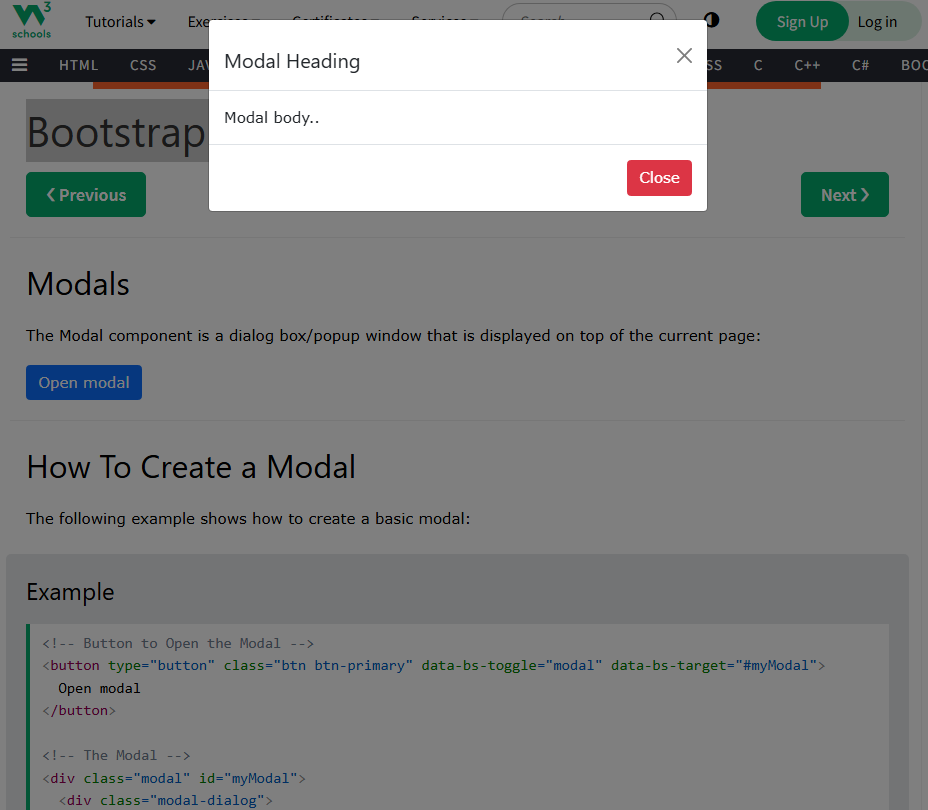Click the 'following example shows' paragraph

pos(248,519)
